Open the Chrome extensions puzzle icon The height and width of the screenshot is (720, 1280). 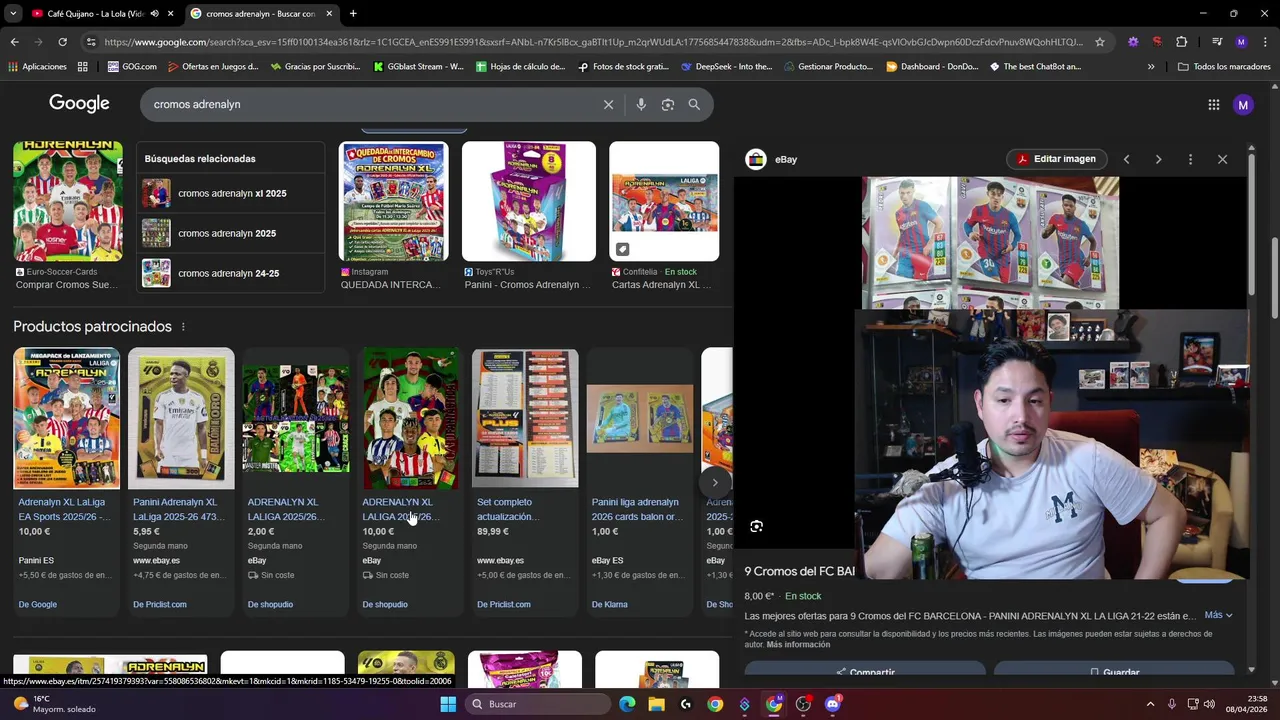tap(1181, 42)
